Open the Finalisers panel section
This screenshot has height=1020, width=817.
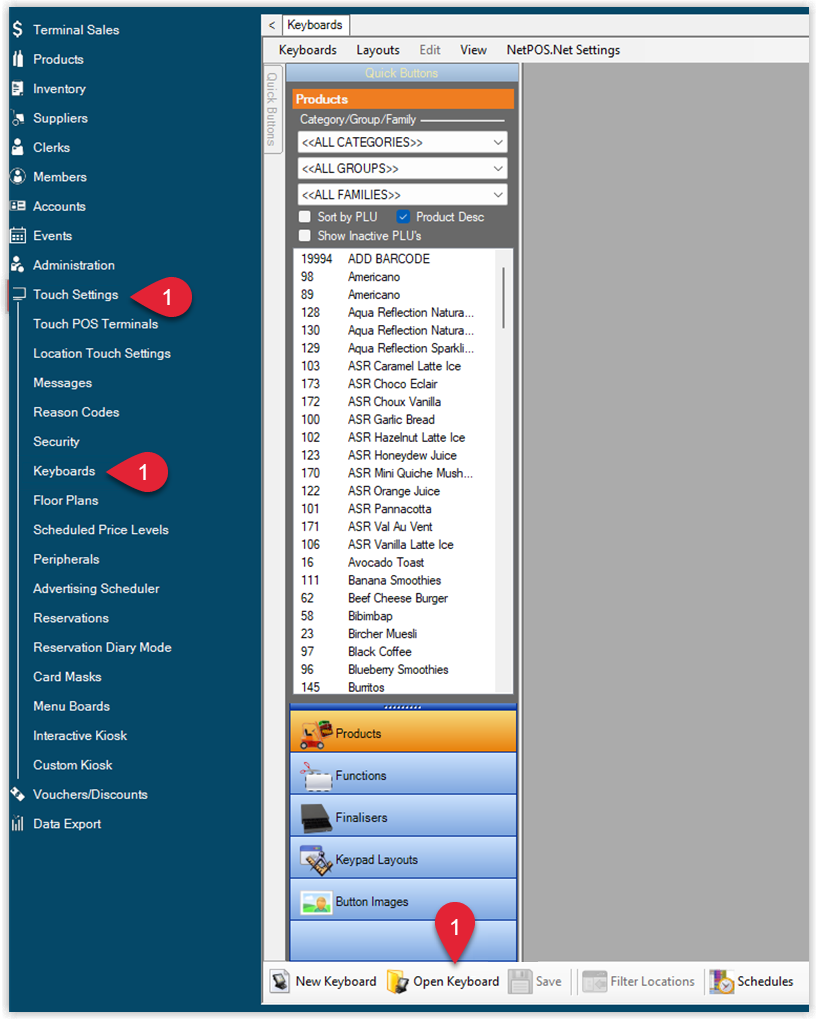pos(403,818)
